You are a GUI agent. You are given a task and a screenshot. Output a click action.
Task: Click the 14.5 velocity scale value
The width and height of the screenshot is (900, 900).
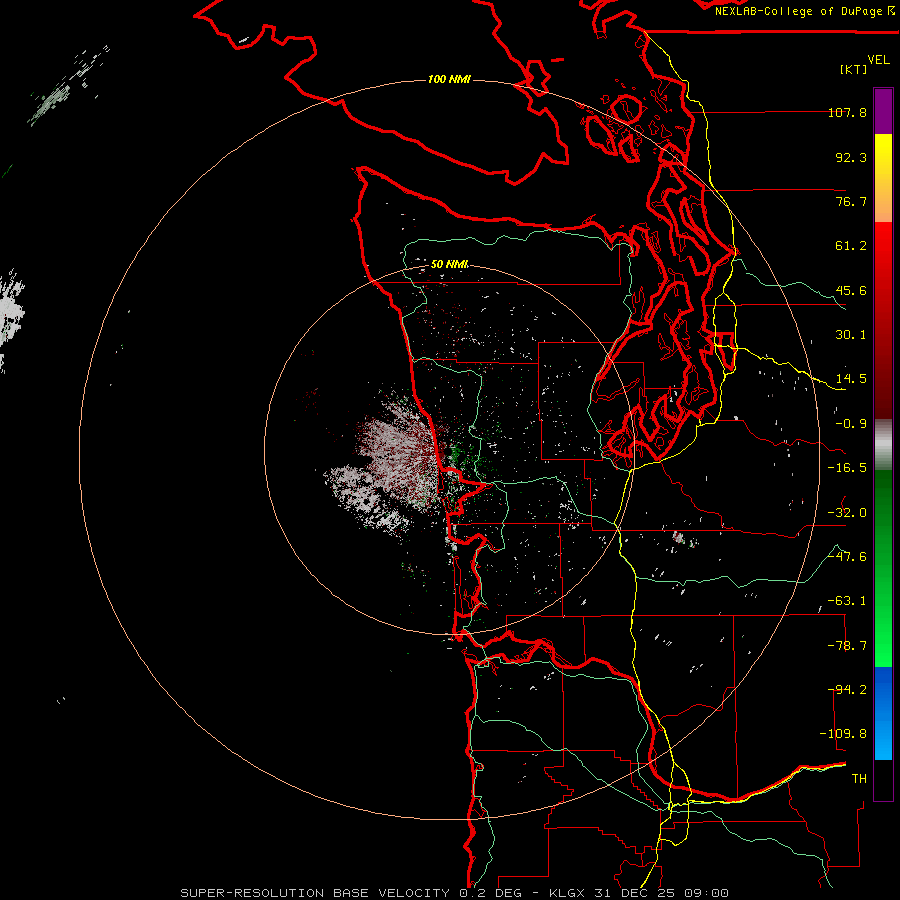(851, 379)
